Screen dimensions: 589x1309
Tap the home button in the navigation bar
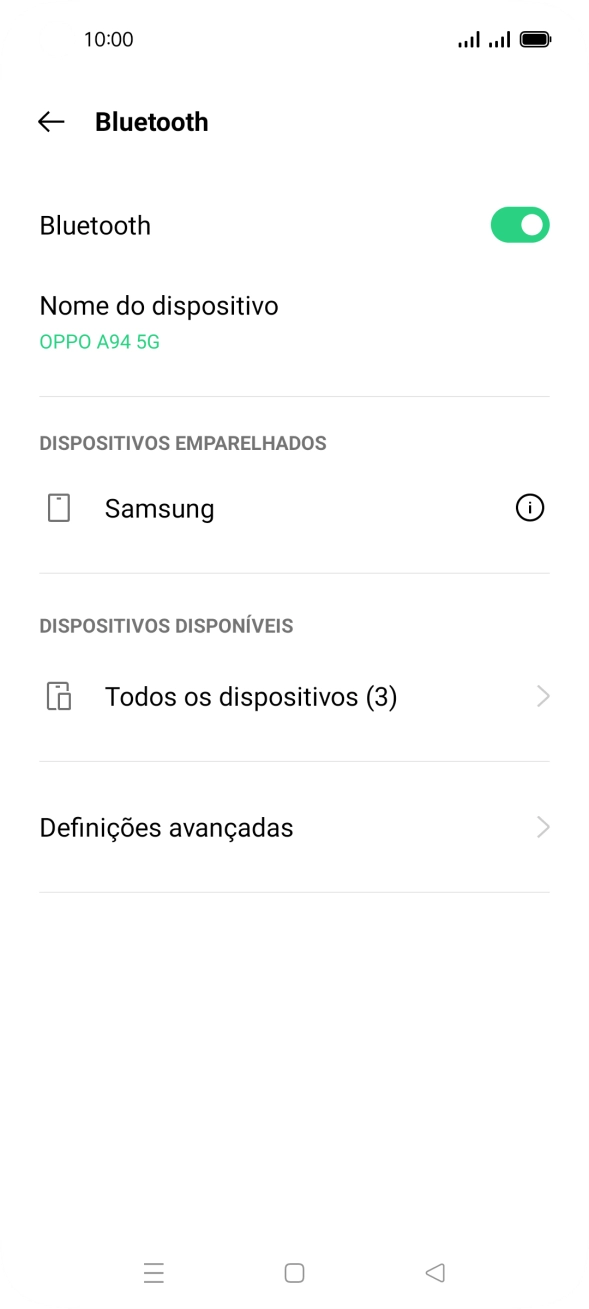[294, 1273]
